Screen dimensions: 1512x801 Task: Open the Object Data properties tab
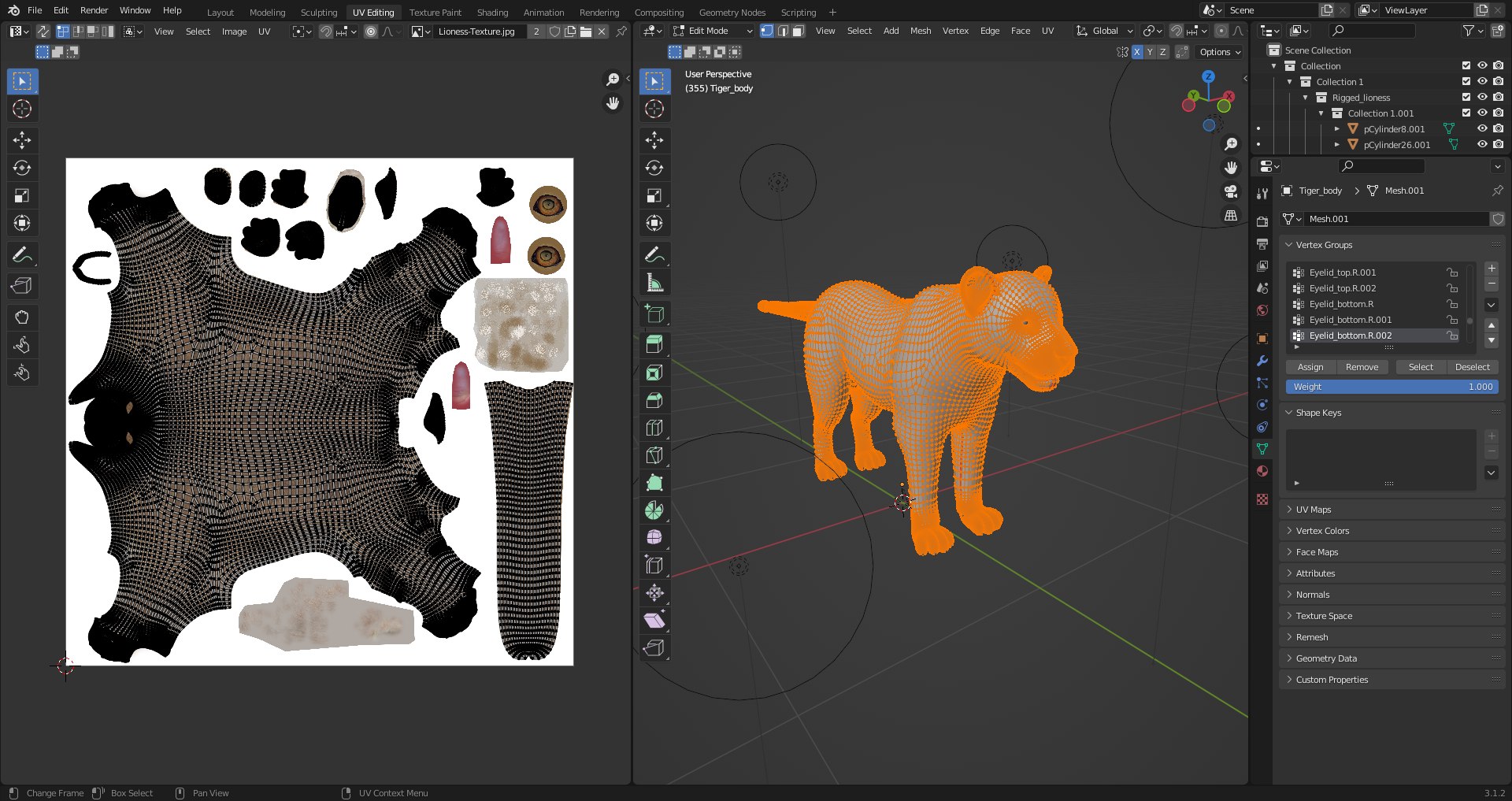tap(1262, 449)
